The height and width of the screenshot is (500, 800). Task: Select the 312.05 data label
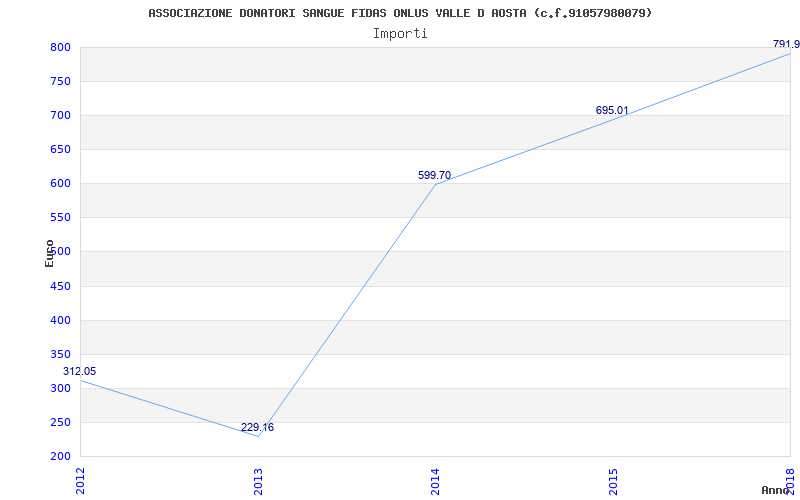(x=80, y=371)
